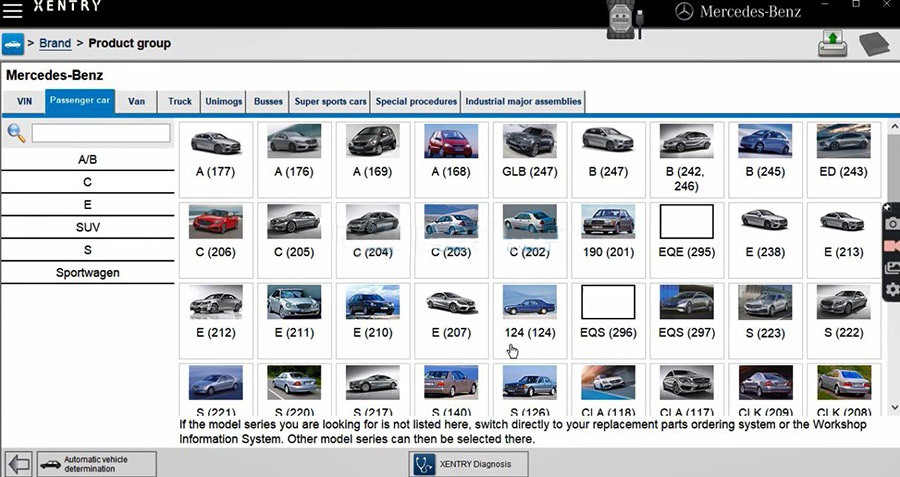Click the model search input field
Image resolution: width=900 pixels, height=477 pixels.
tap(101, 133)
